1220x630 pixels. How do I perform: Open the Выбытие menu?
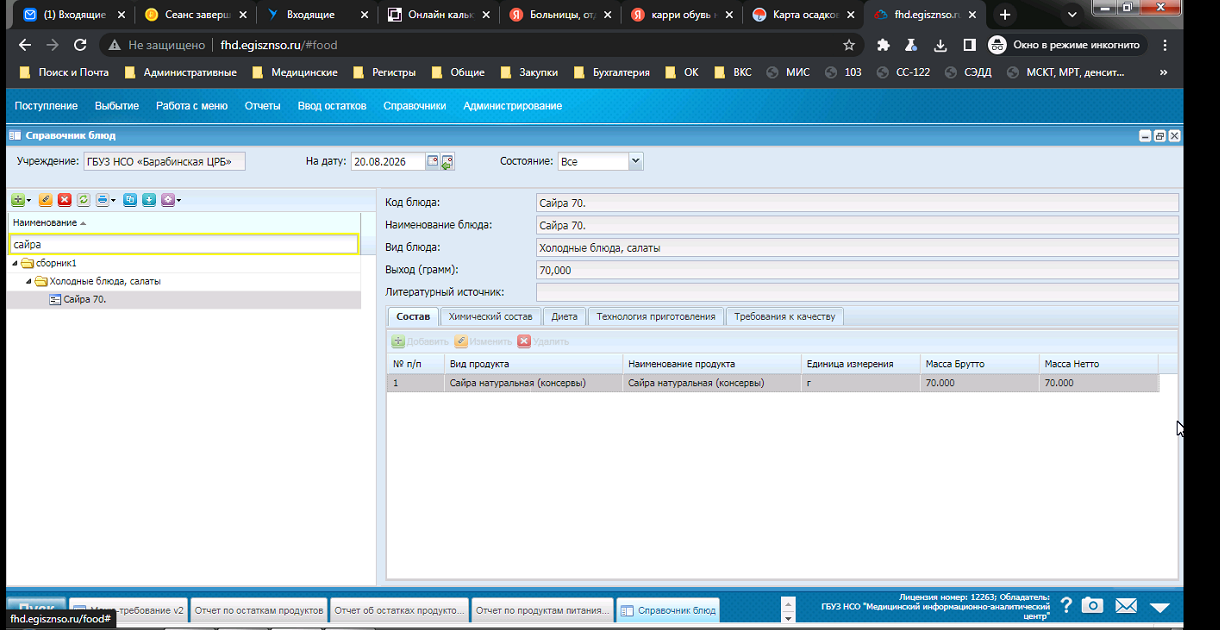pyautogui.click(x=117, y=106)
